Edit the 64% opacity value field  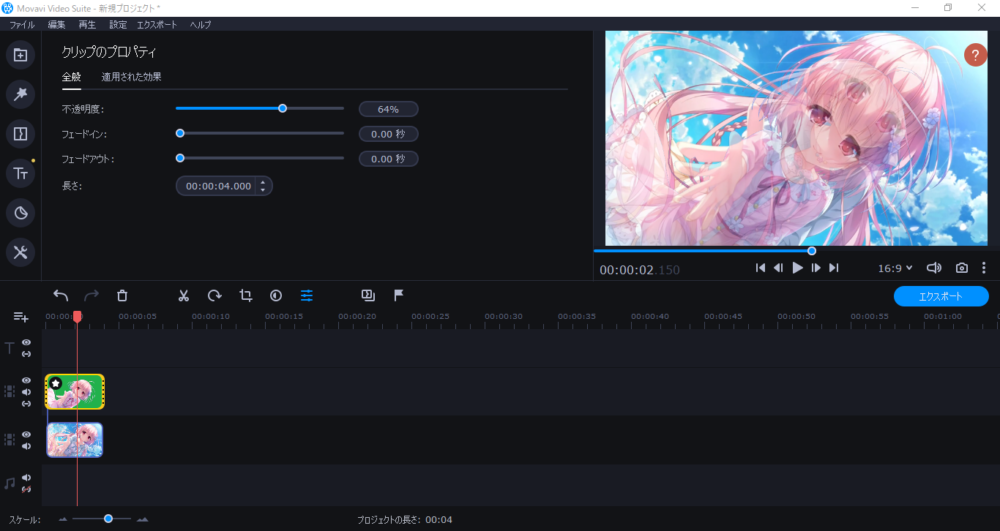point(388,110)
